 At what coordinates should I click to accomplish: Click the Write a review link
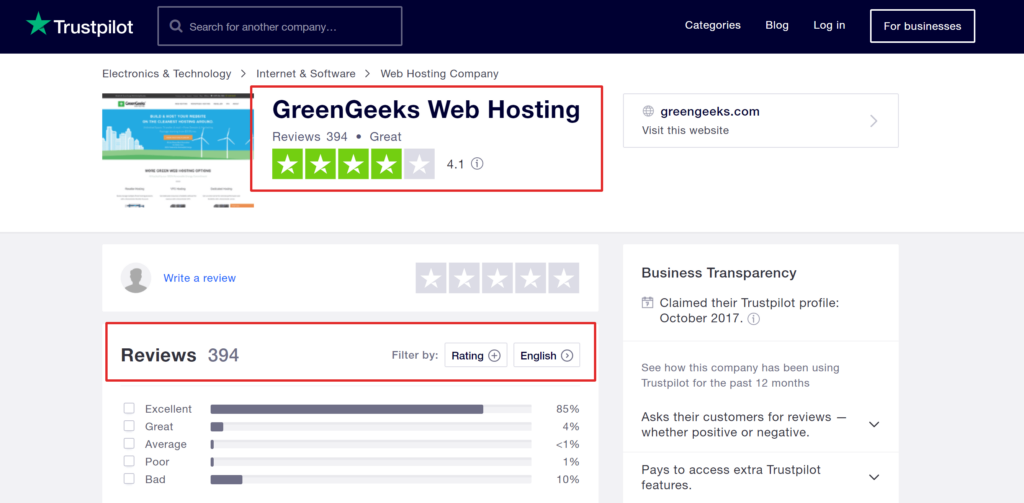(199, 278)
